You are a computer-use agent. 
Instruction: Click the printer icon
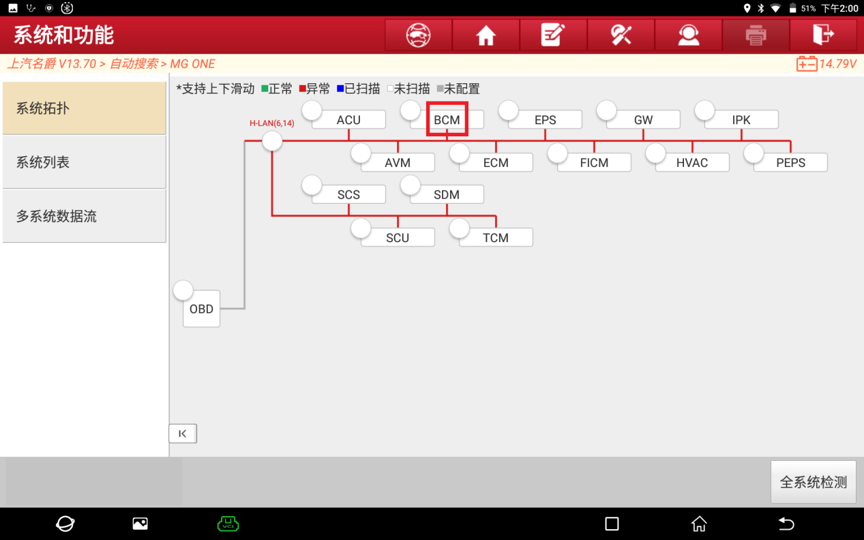click(x=756, y=35)
